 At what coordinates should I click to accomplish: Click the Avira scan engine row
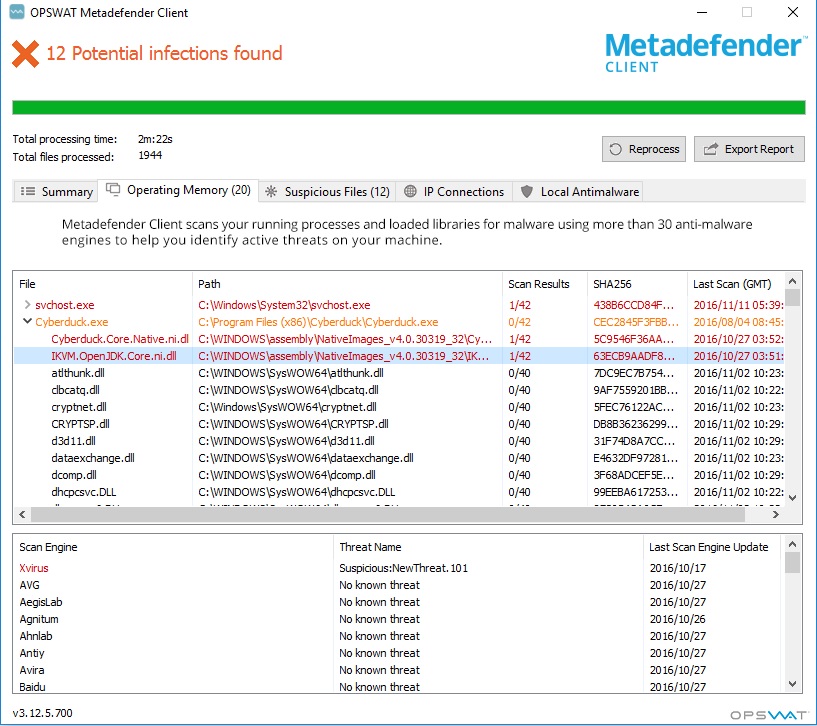399,670
